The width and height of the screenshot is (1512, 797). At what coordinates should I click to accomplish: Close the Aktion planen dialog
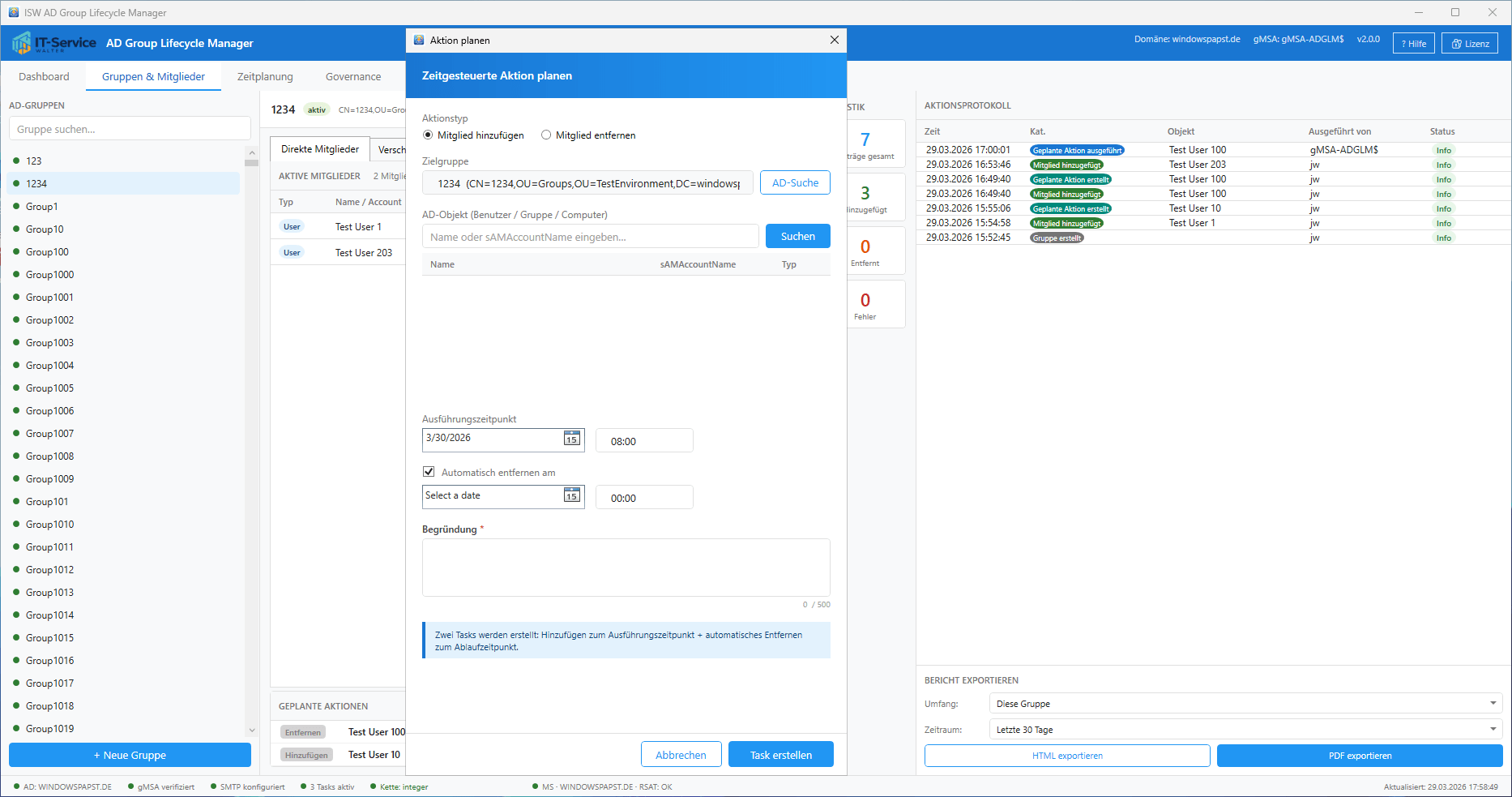834,40
